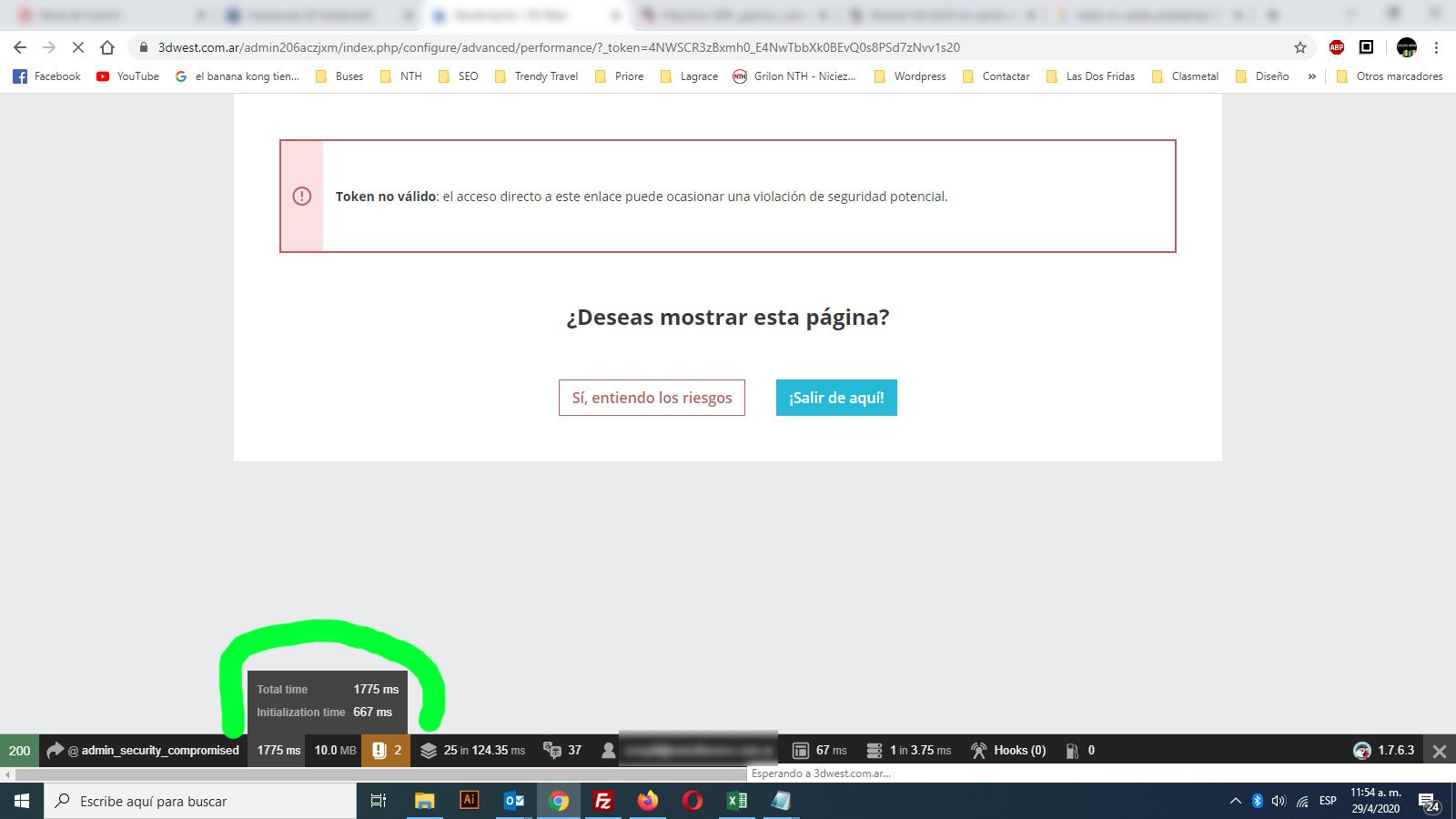Expand the Las Dos Fridas bookmark folder
1456x819 pixels.
point(1090,76)
